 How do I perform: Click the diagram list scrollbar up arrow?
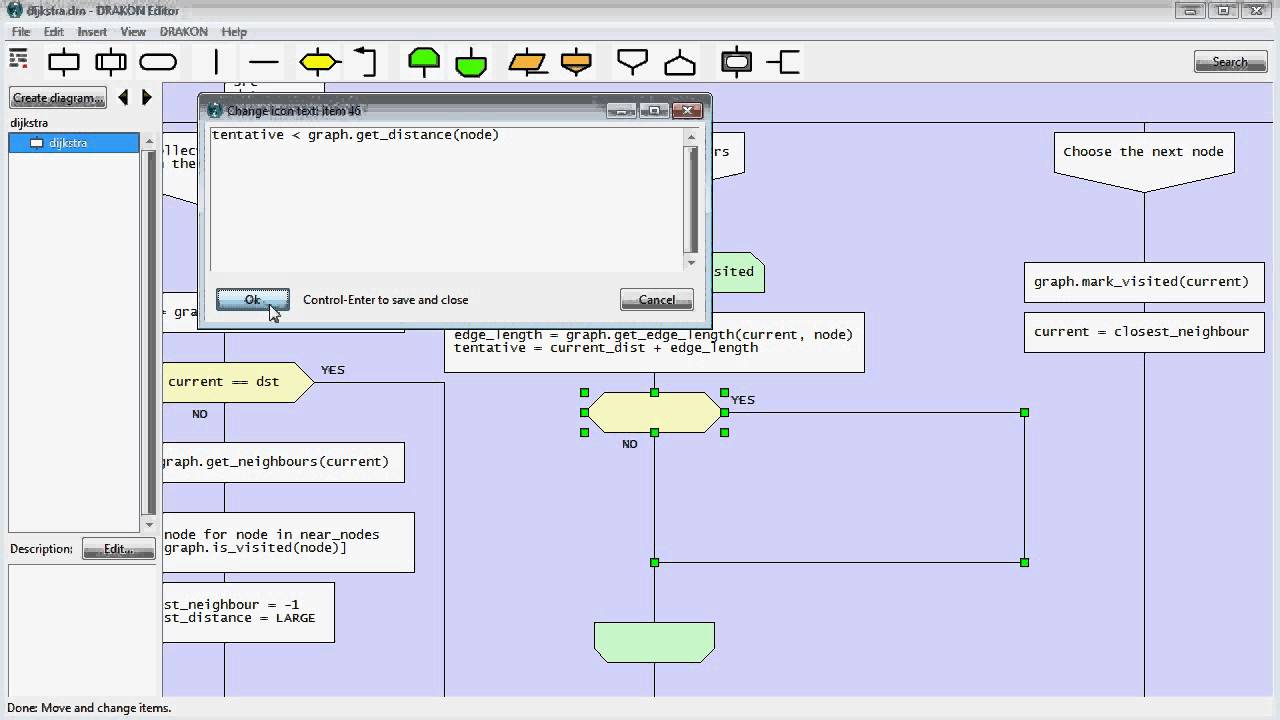click(150, 140)
